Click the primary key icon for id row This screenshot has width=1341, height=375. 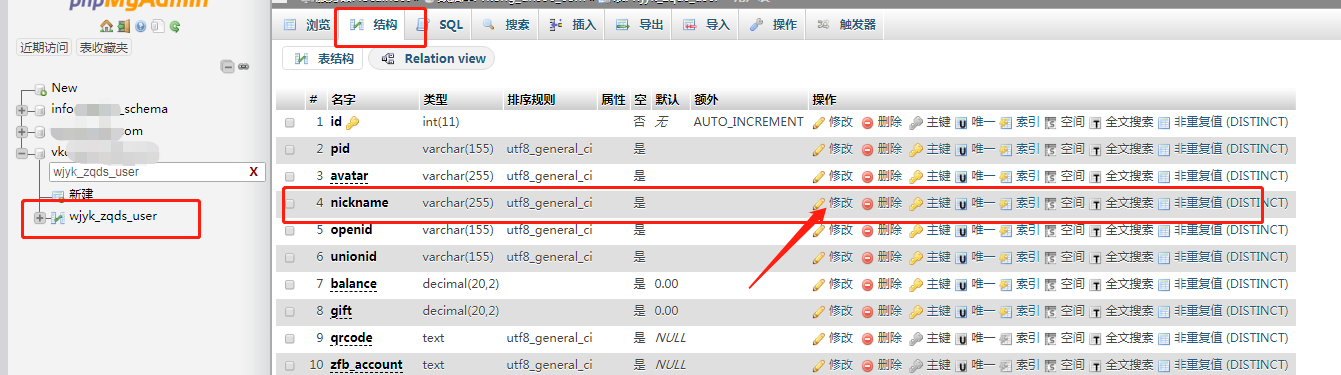[916, 122]
